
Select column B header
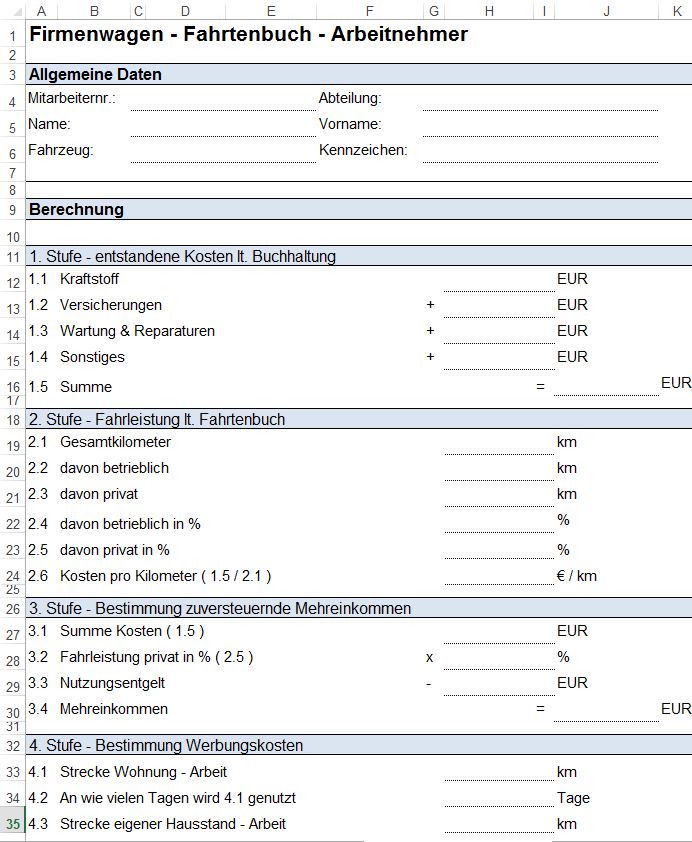tap(94, 11)
